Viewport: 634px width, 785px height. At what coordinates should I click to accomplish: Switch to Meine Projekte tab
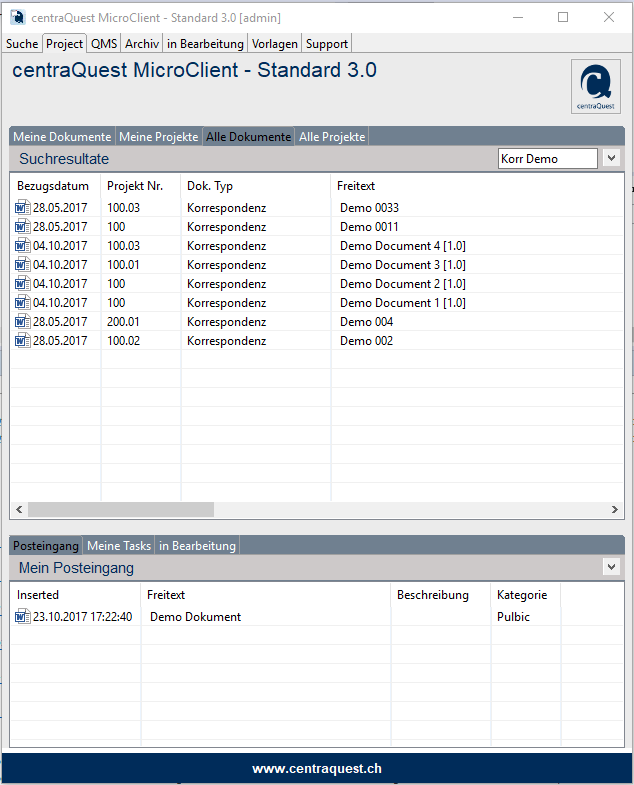pos(159,137)
